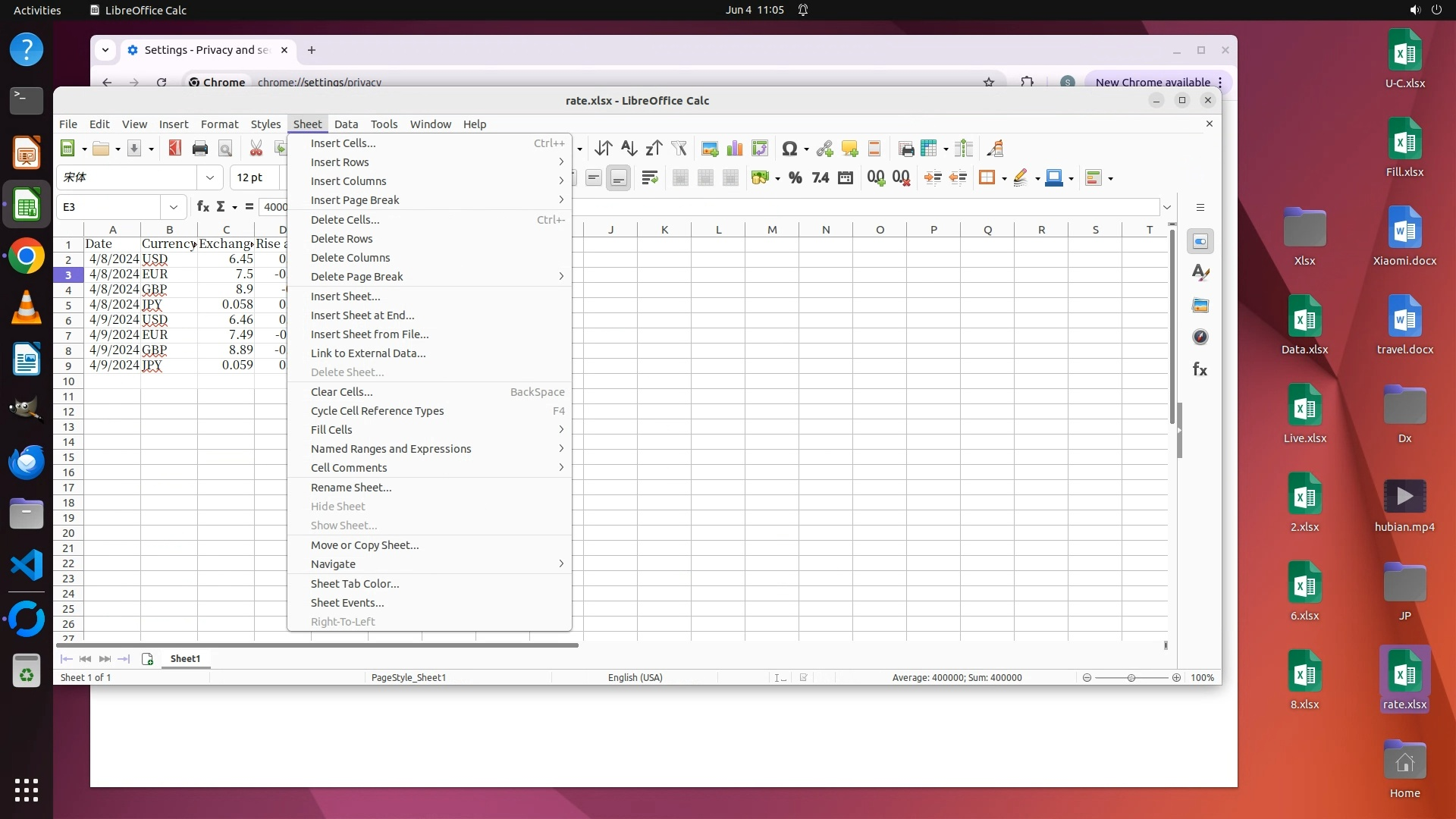Click the Add Decimal Place icon
Image resolution: width=1456 pixels, height=819 pixels.
coord(876,178)
